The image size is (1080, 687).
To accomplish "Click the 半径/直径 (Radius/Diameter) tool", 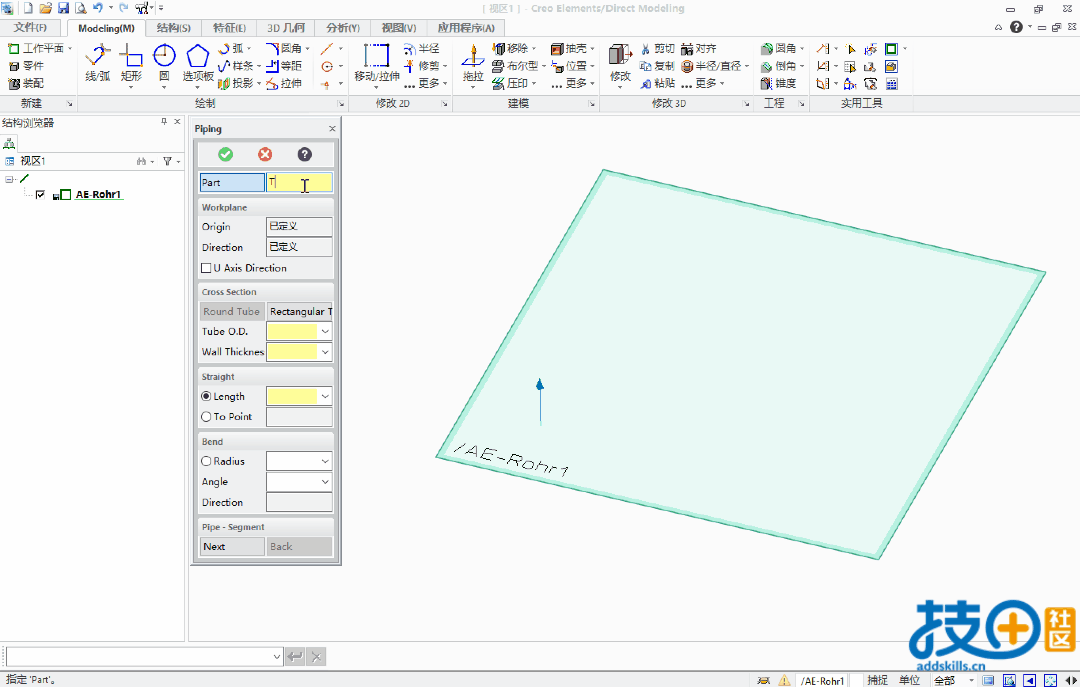I will 712,66.
